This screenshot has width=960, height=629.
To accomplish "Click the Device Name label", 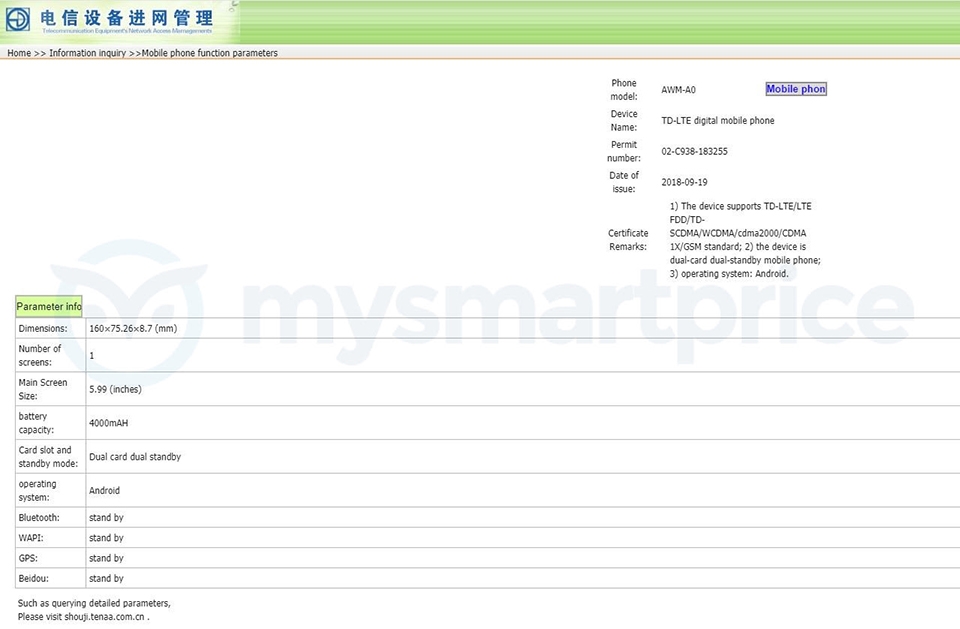I will coord(624,121).
